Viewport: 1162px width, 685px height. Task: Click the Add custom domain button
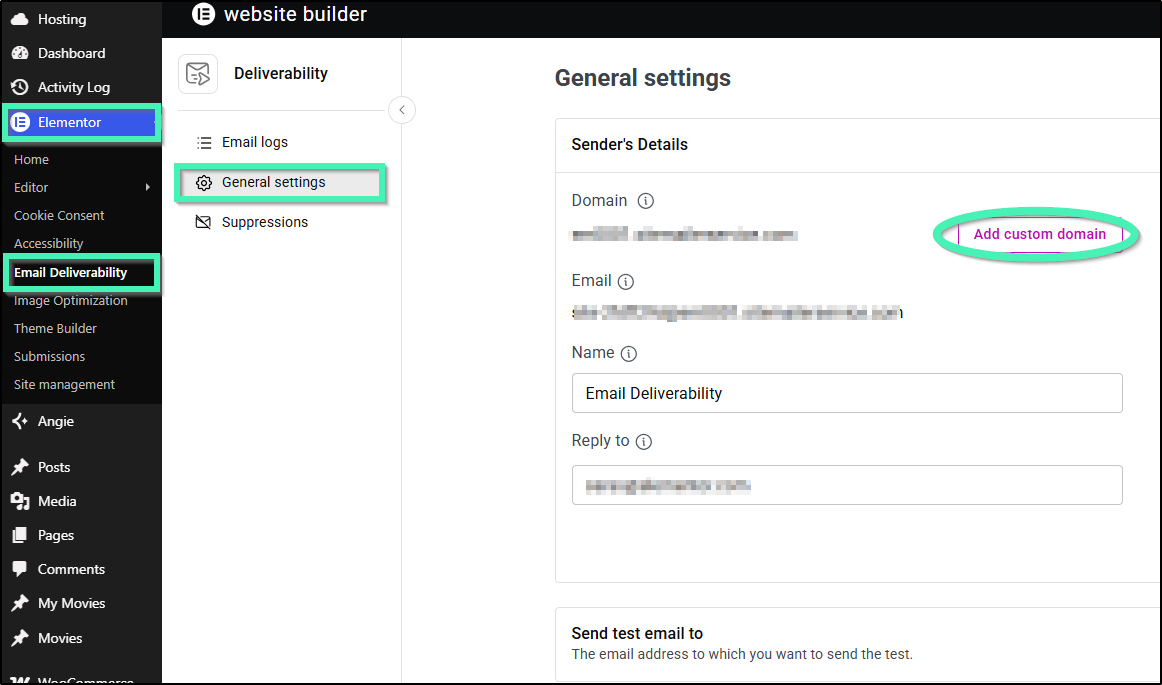[x=1040, y=234]
